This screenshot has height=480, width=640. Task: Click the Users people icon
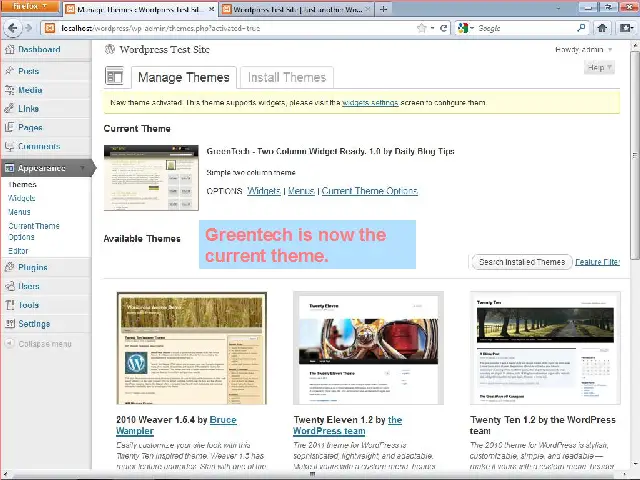(10, 286)
